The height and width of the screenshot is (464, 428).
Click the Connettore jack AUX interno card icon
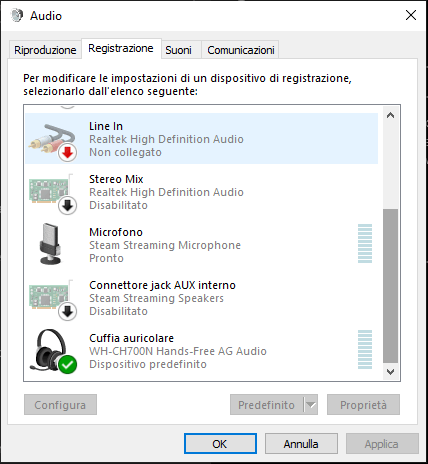click(x=52, y=299)
